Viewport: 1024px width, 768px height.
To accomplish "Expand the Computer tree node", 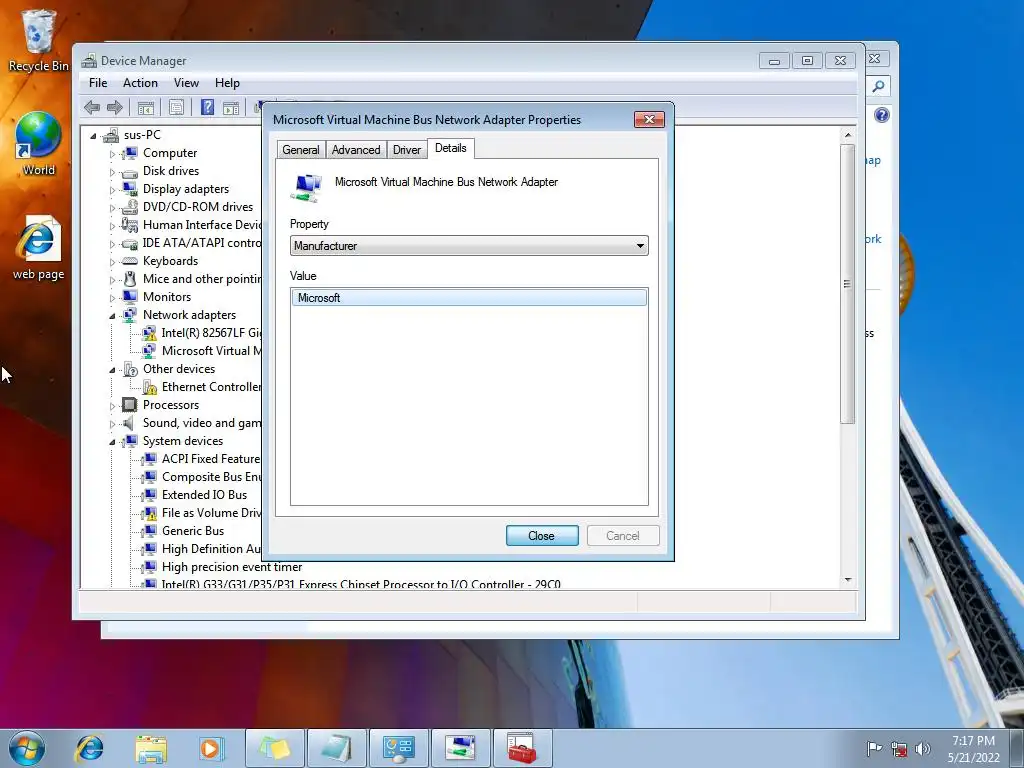I will coord(112,154).
